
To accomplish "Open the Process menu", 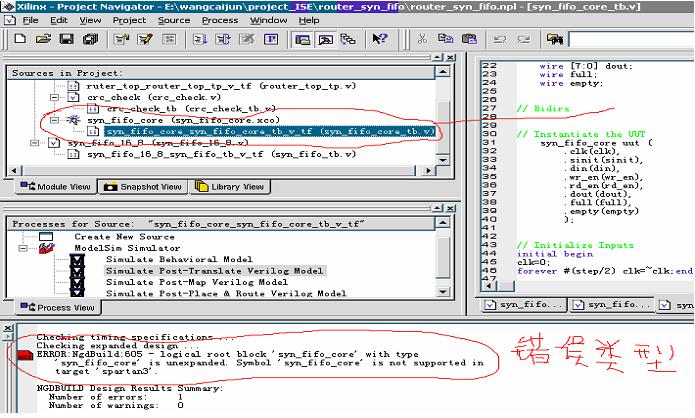I will pyautogui.click(x=220, y=19).
